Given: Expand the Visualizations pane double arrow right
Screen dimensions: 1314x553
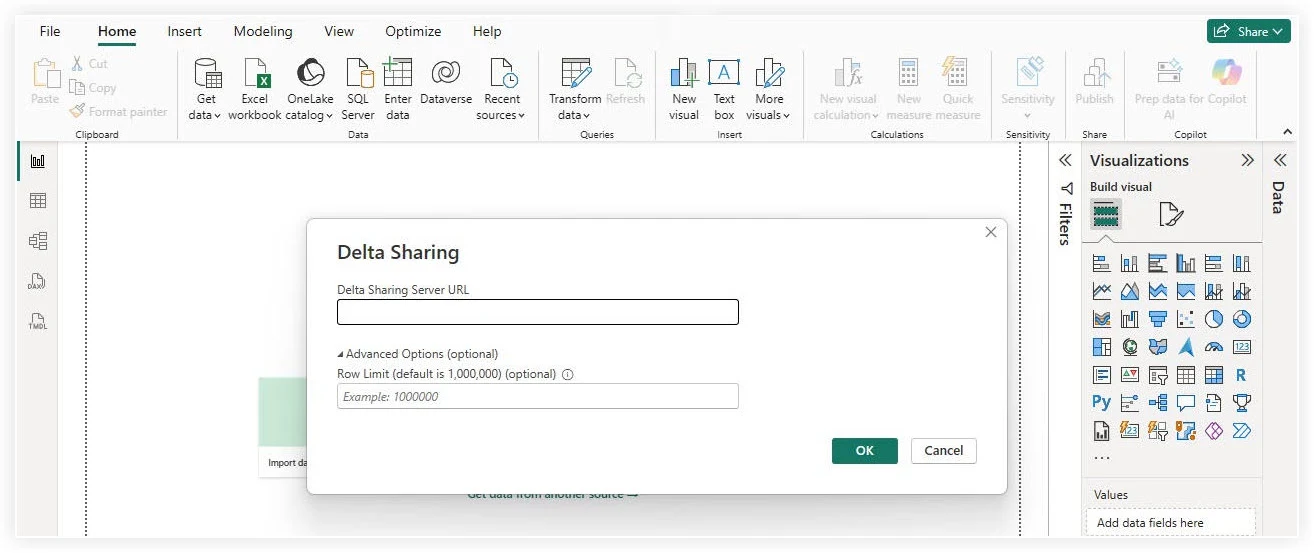Looking at the screenshot, I should [1247, 160].
